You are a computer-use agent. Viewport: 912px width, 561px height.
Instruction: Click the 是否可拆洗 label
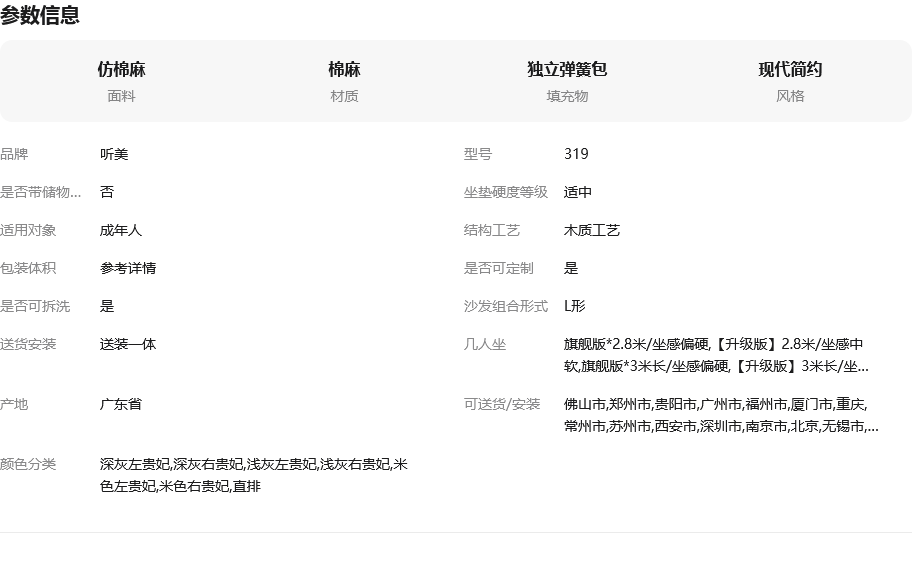(35, 306)
